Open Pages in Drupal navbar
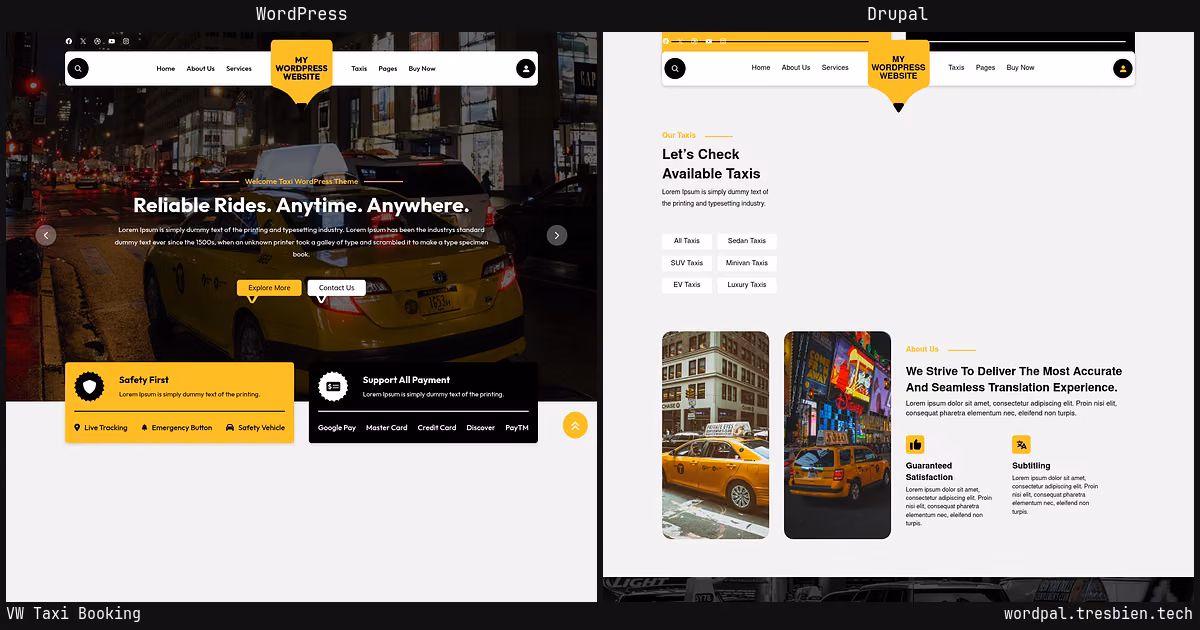The image size is (1200, 630). tap(985, 68)
